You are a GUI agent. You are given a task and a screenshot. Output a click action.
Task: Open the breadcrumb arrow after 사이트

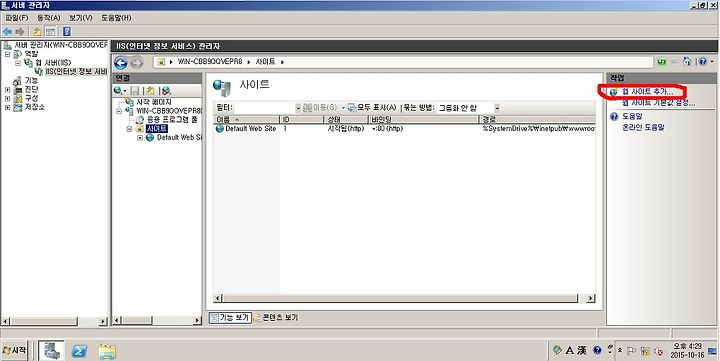pos(282,62)
